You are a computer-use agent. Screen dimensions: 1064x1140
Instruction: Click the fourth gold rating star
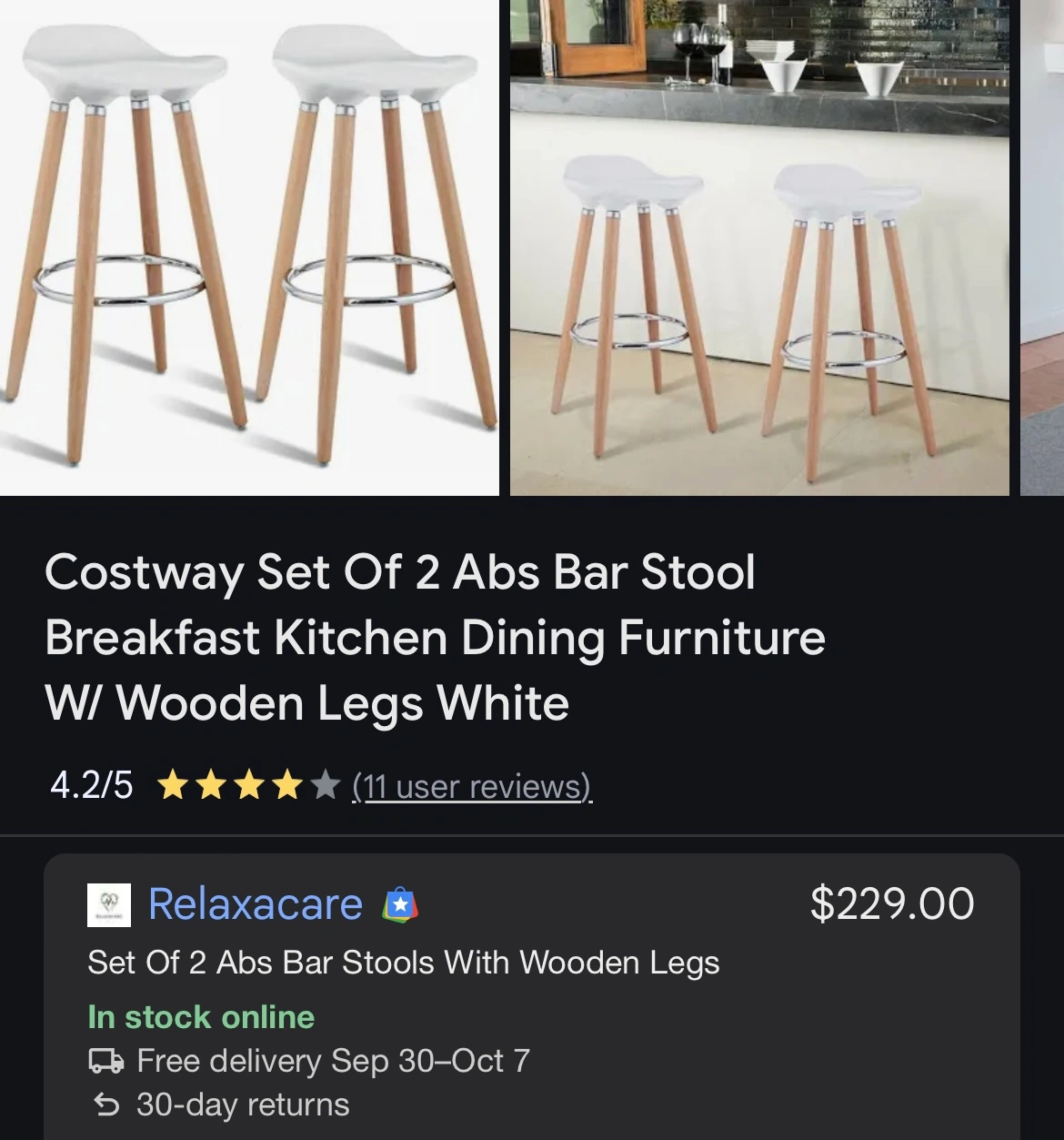click(x=287, y=785)
